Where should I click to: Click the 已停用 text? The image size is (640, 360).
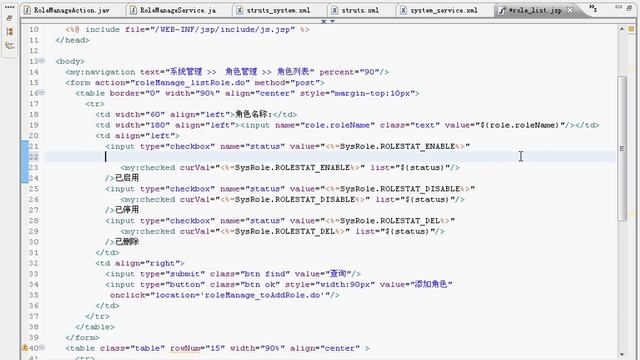[127, 210]
